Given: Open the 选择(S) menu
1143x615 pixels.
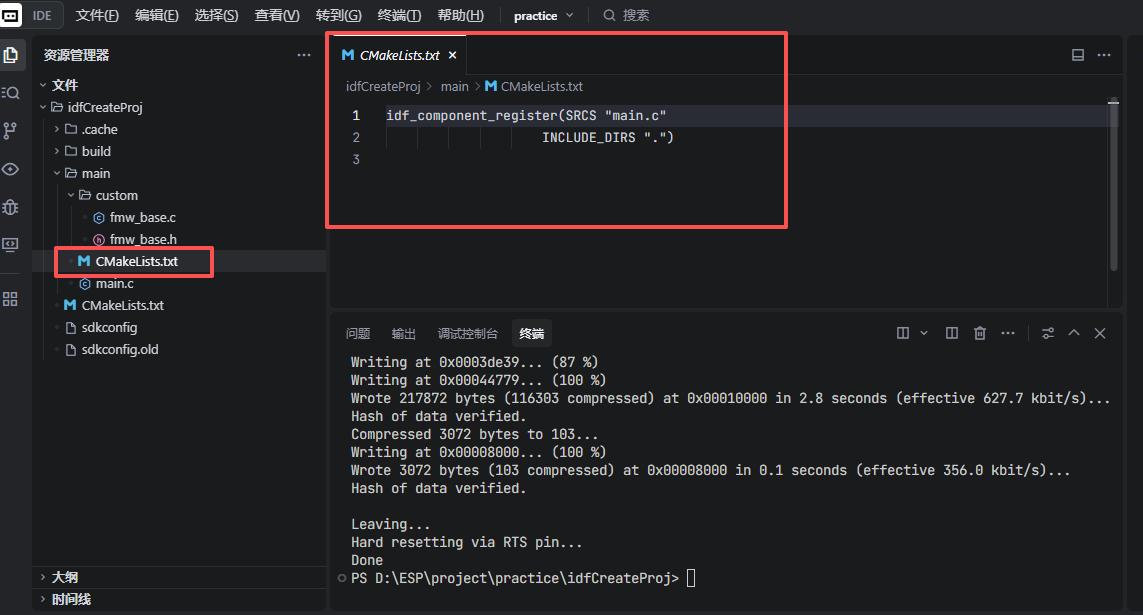Looking at the screenshot, I should point(216,15).
